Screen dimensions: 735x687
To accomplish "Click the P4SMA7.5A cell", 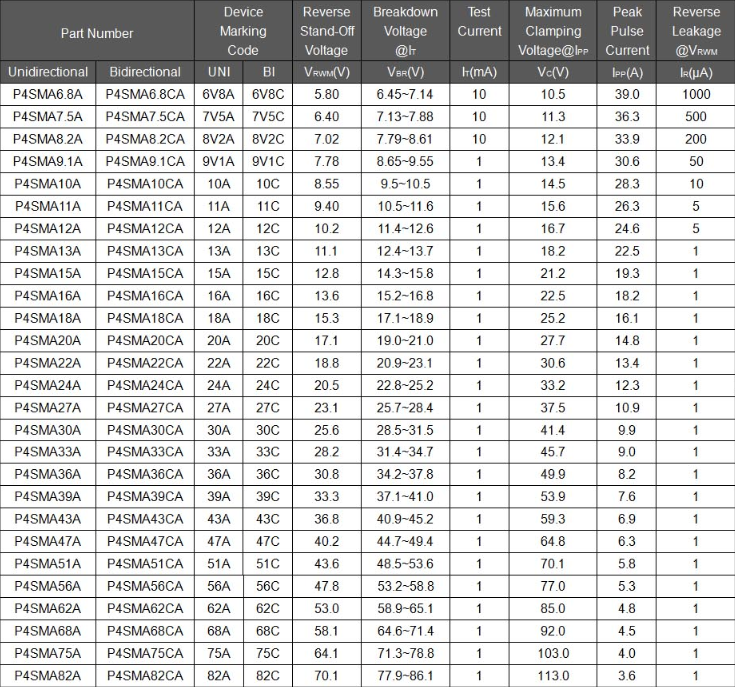I will click(x=48, y=117).
